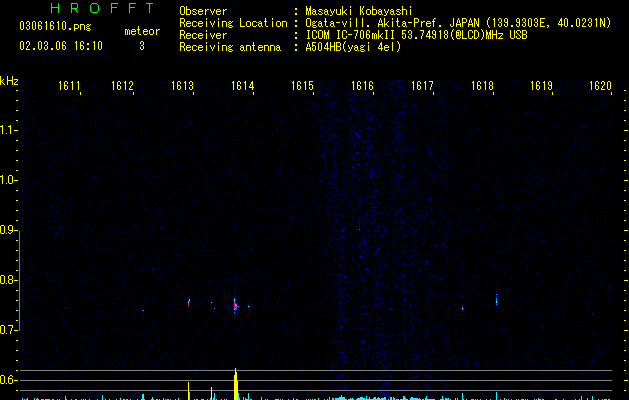Click the 1616 time axis label
This screenshot has height=400, width=629.
pyautogui.click(x=362, y=86)
